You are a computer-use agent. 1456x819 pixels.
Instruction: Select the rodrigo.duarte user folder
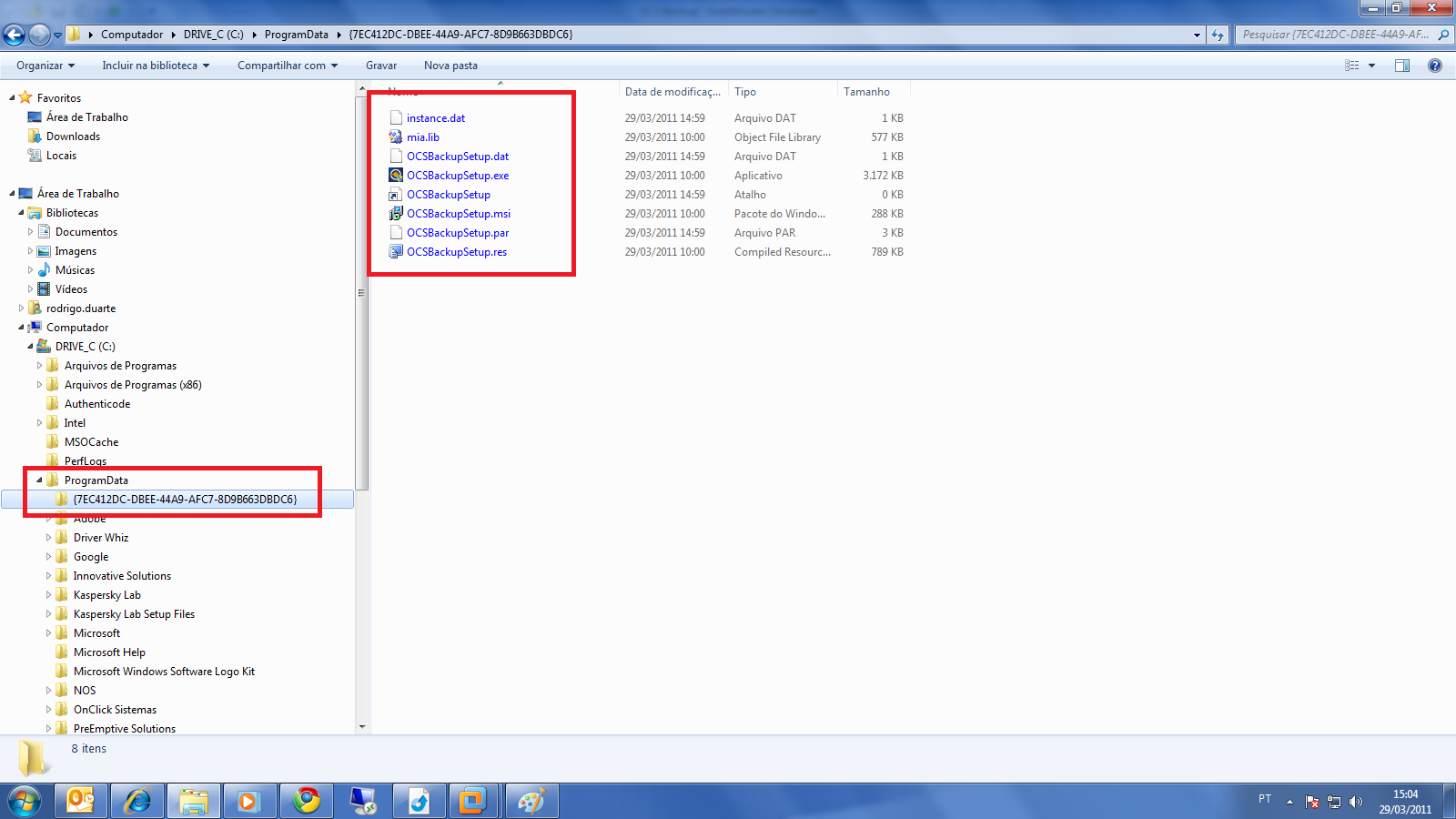click(81, 308)
